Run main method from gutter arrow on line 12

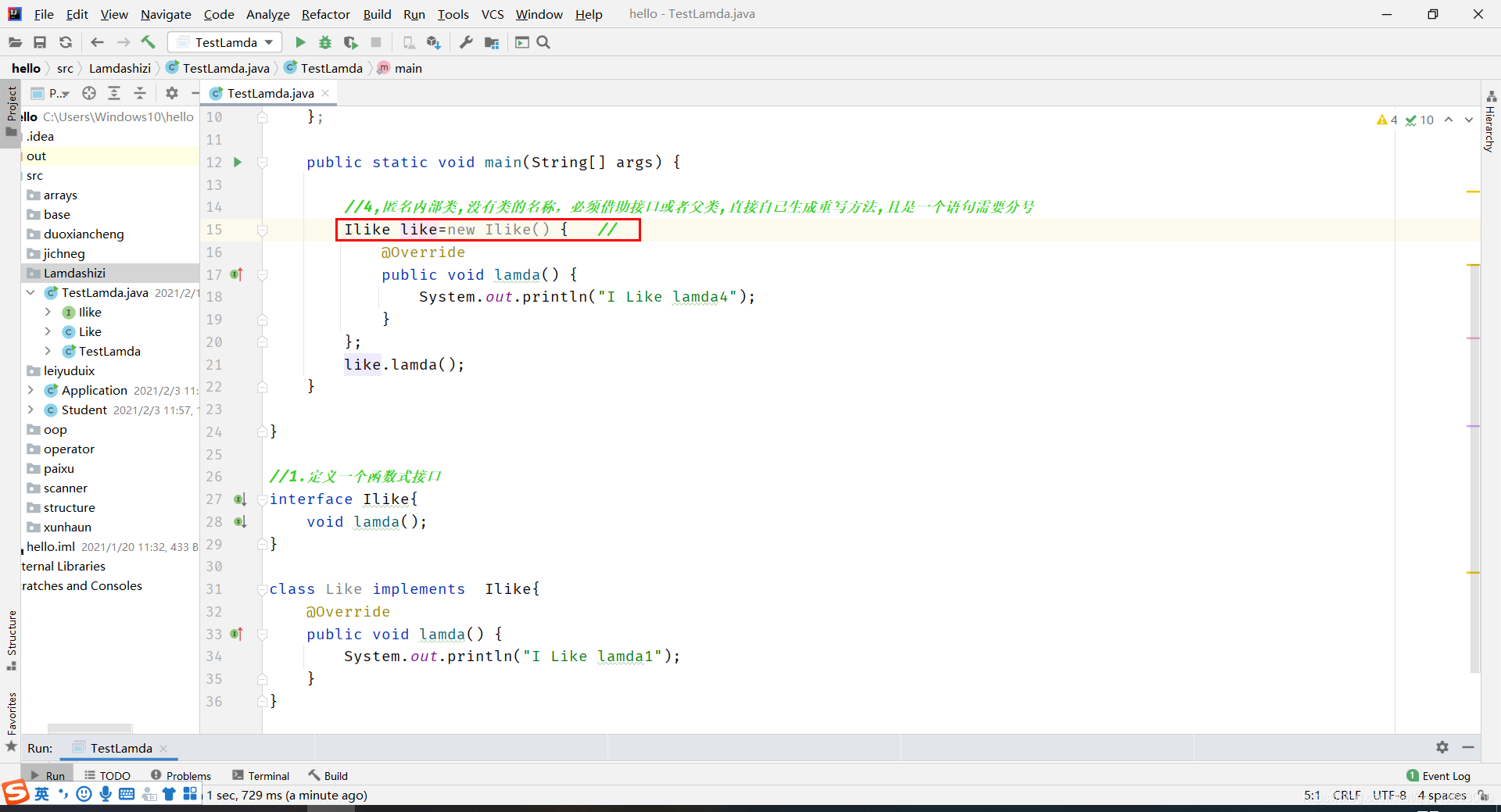coord(238,162)
